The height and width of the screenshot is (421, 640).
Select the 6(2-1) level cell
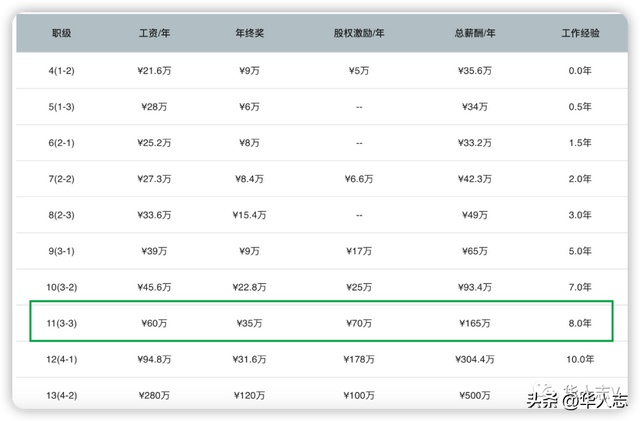[61, 143]
